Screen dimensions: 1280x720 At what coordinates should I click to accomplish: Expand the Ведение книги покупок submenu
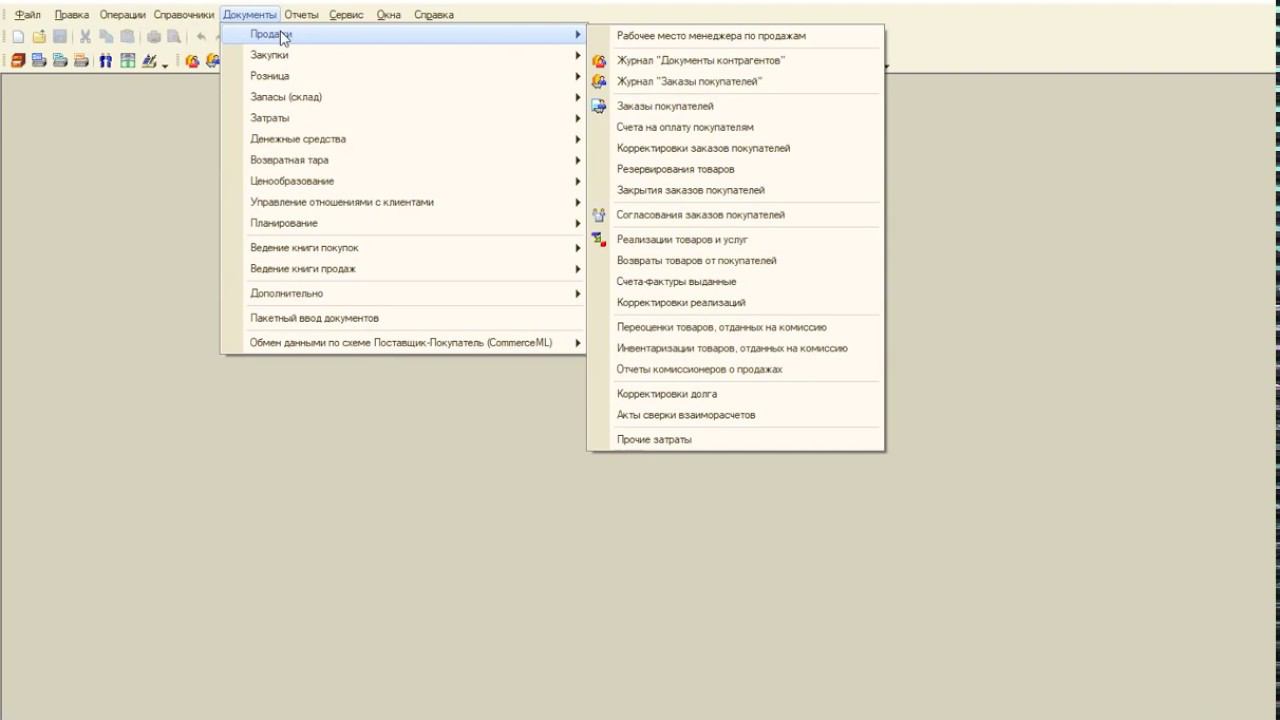[x=403, y=248]
